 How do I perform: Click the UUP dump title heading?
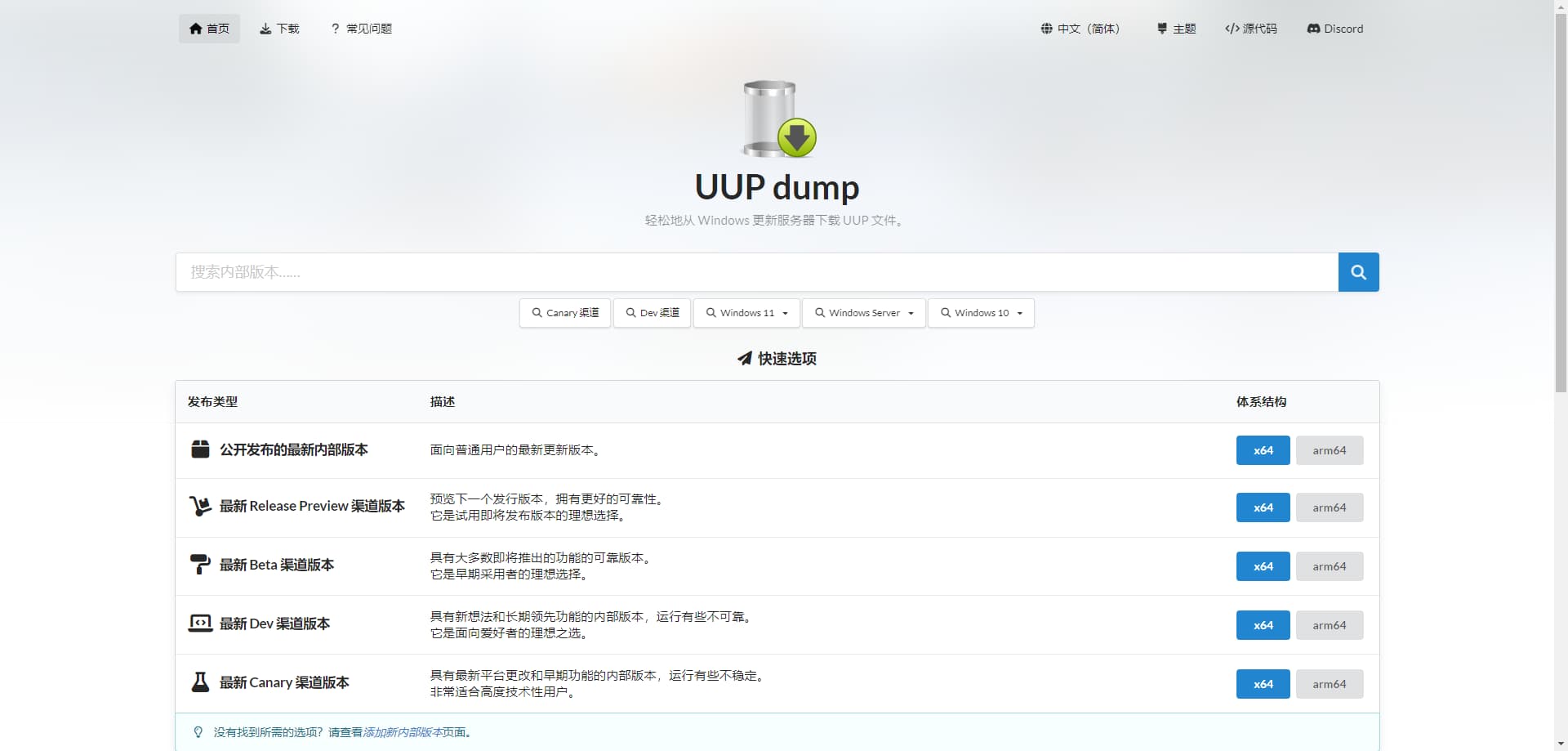coord(777,187)
